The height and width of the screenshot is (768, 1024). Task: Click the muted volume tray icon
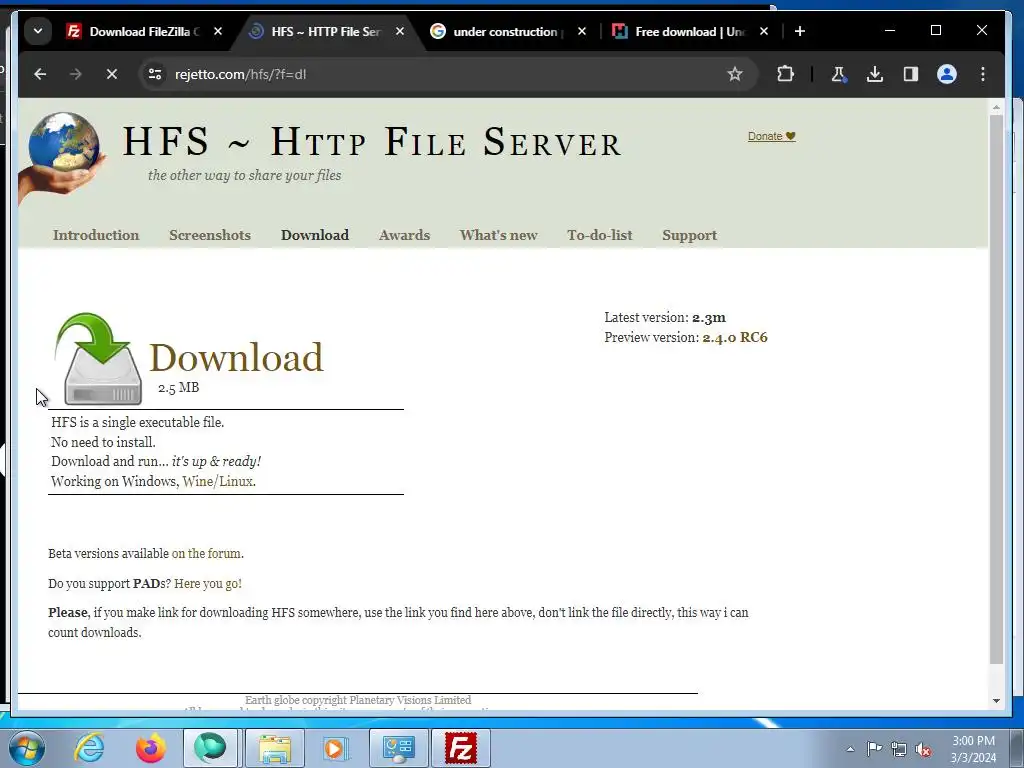click(923, 750)
